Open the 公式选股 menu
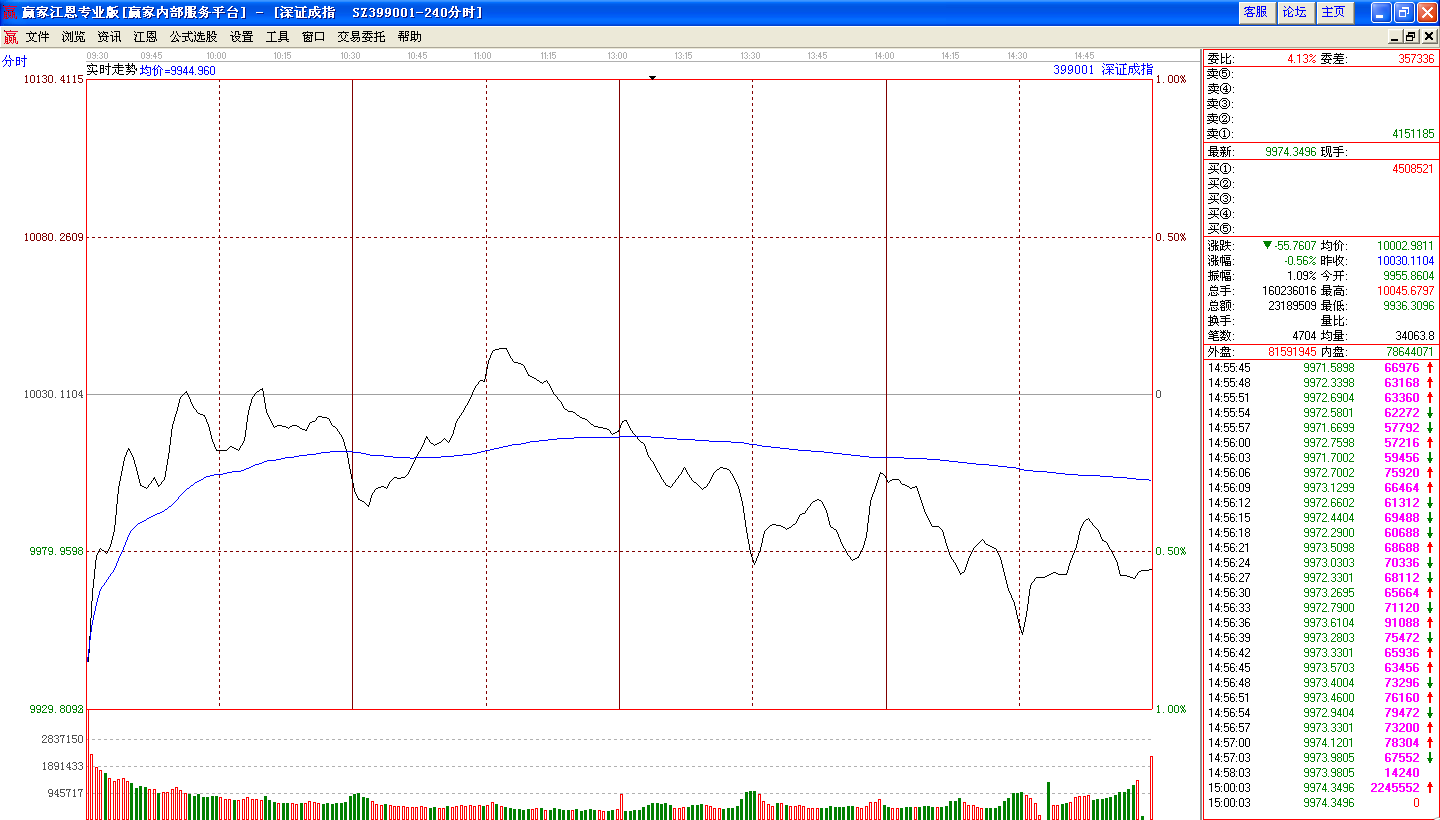This screenshot has height=820, width=1440. [x=193, y=37]
